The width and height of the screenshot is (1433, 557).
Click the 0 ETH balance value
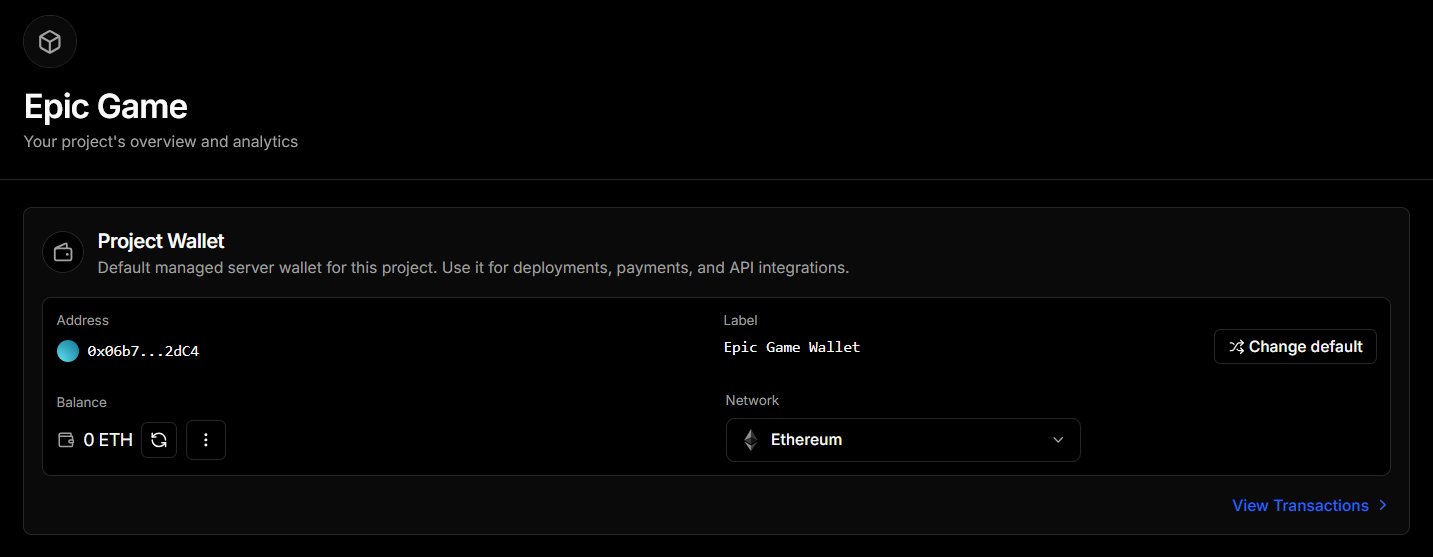pos(108,440)
